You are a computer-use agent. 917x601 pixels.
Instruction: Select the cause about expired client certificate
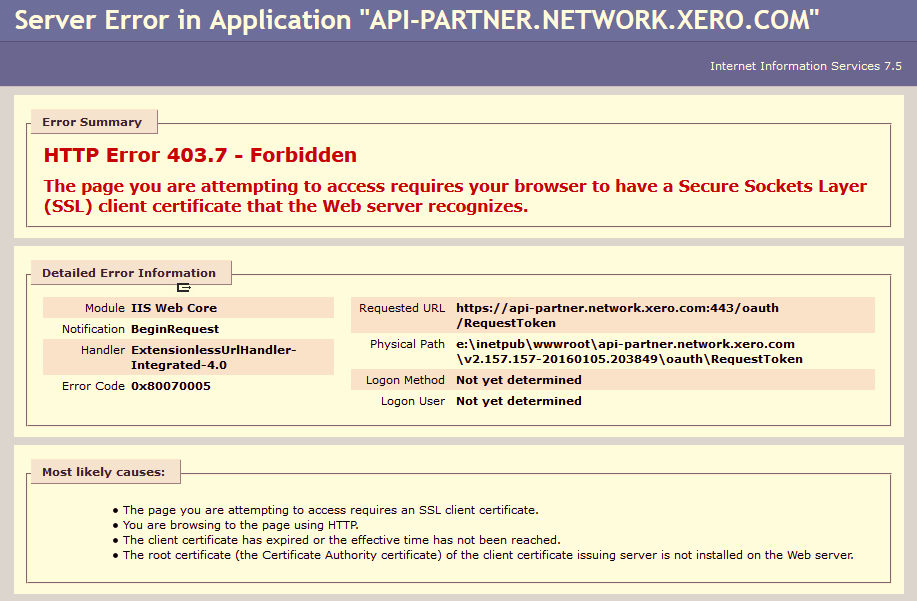tap(342, 540)
